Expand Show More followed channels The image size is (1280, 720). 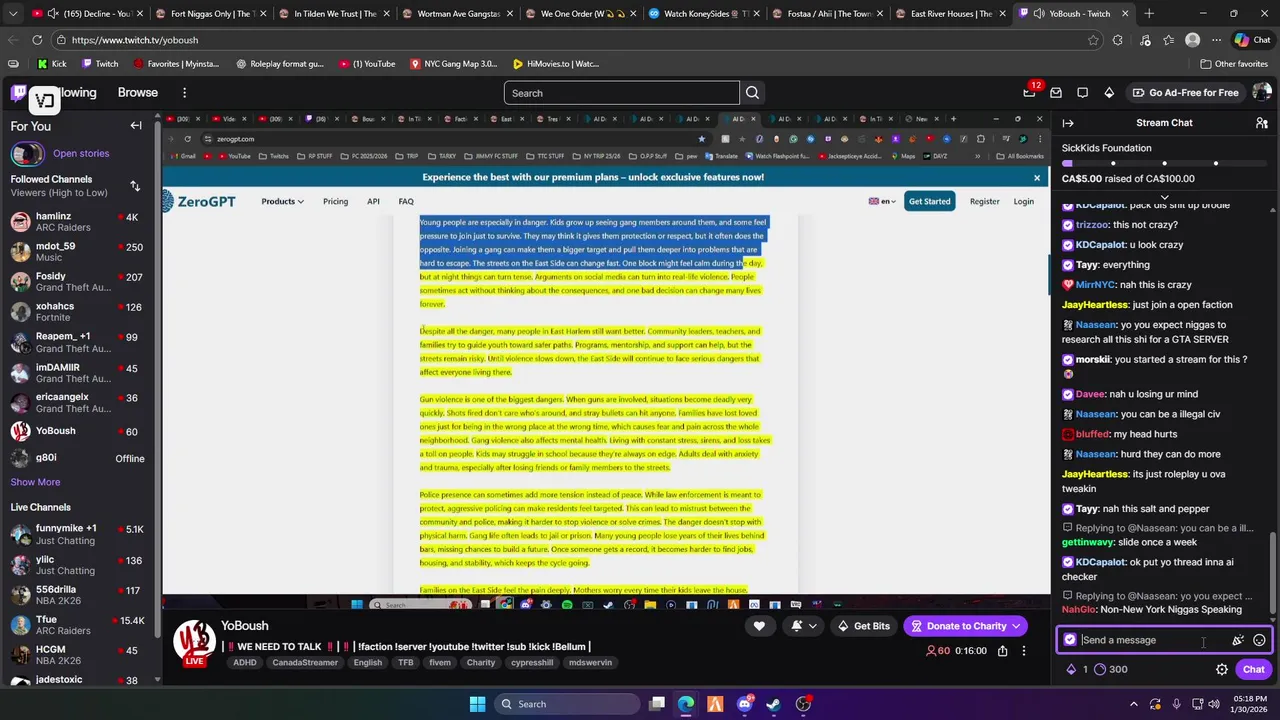pyautogui.click(x=35, y=482)
